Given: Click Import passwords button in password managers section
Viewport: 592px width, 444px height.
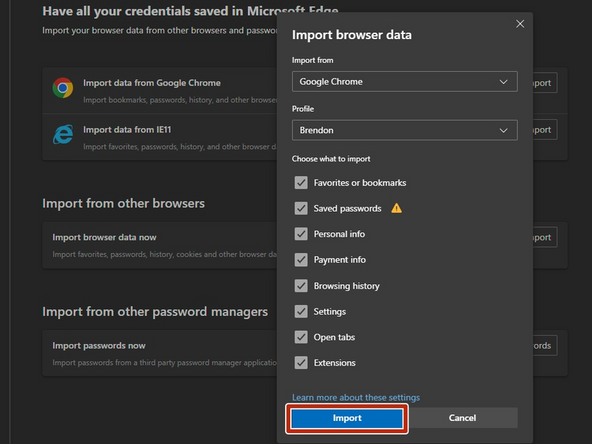Looking at the screenshot, I should click(x=545, y=345).
